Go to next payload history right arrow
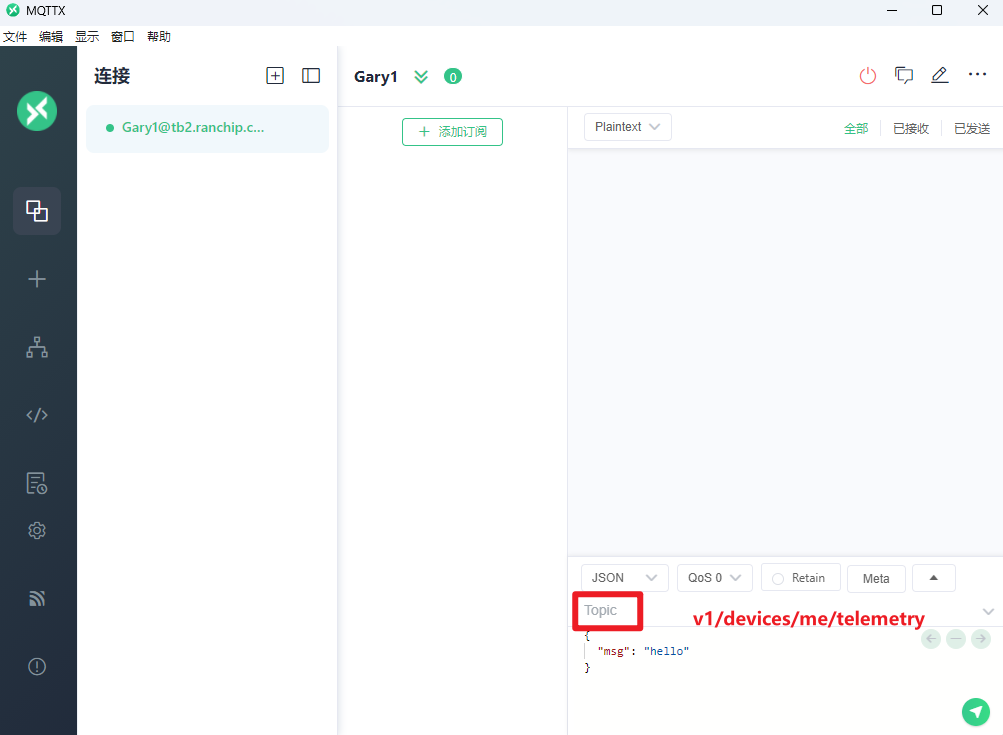The height and width of the screenshot is (735, 1003). 981,638
